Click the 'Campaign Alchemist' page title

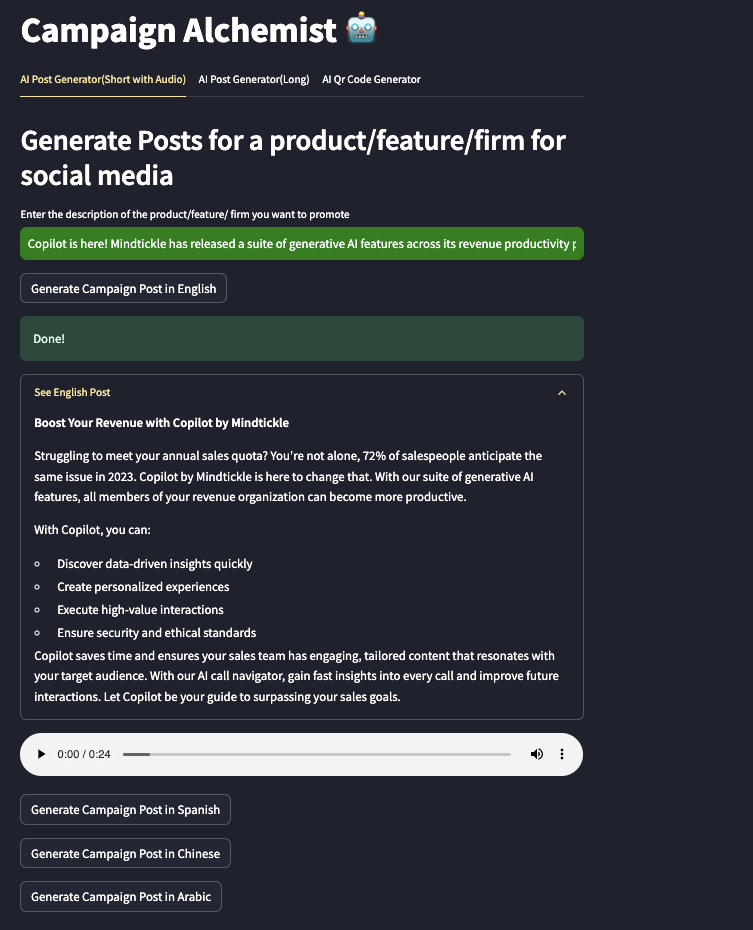[179, 30]
